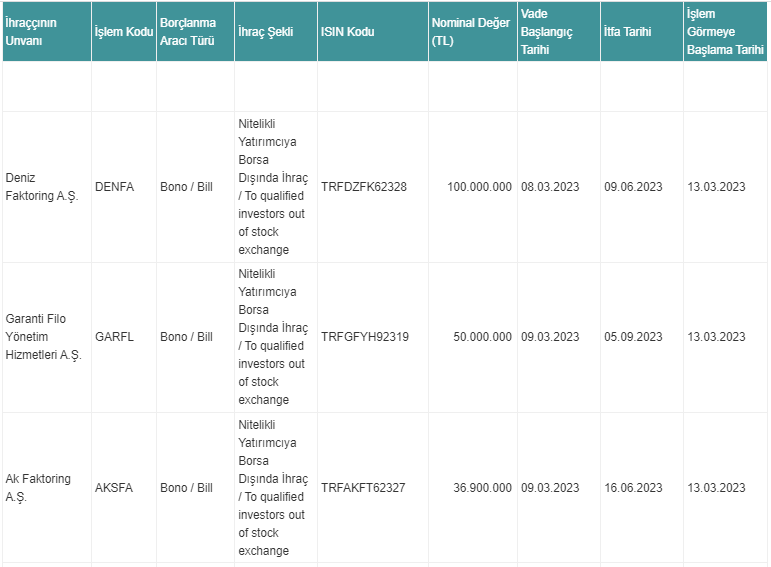Viewport: 771px width, 567px height.
Task: Click ISIN code TRFAKFT62327
Action: (x=363, y=488)
